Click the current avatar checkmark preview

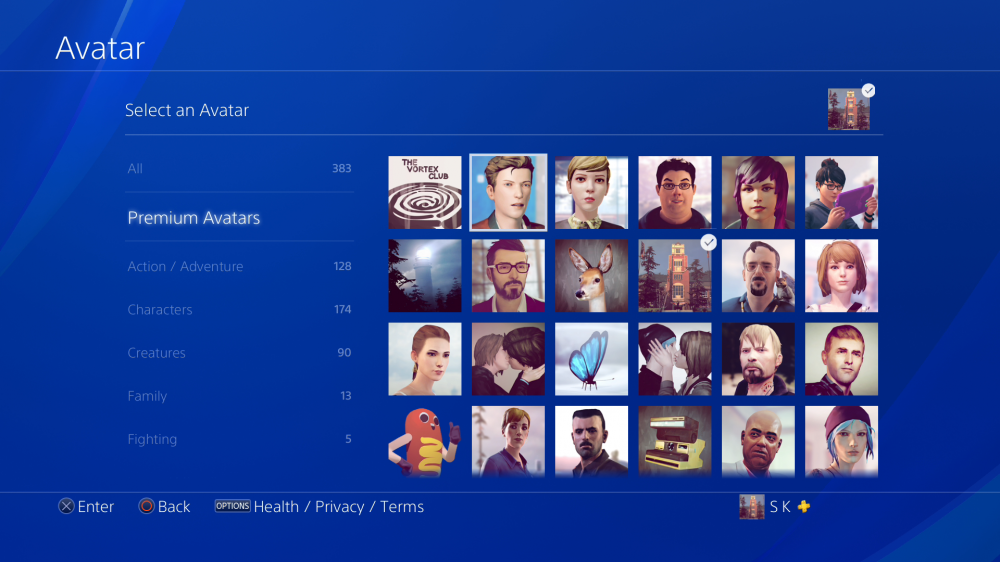849,110
